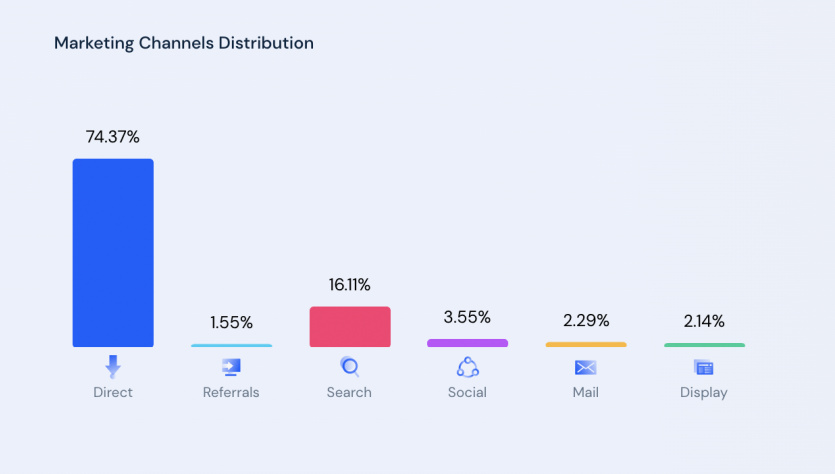
Task: Select the tall blue Direct bar
Action: coord(113,253)
